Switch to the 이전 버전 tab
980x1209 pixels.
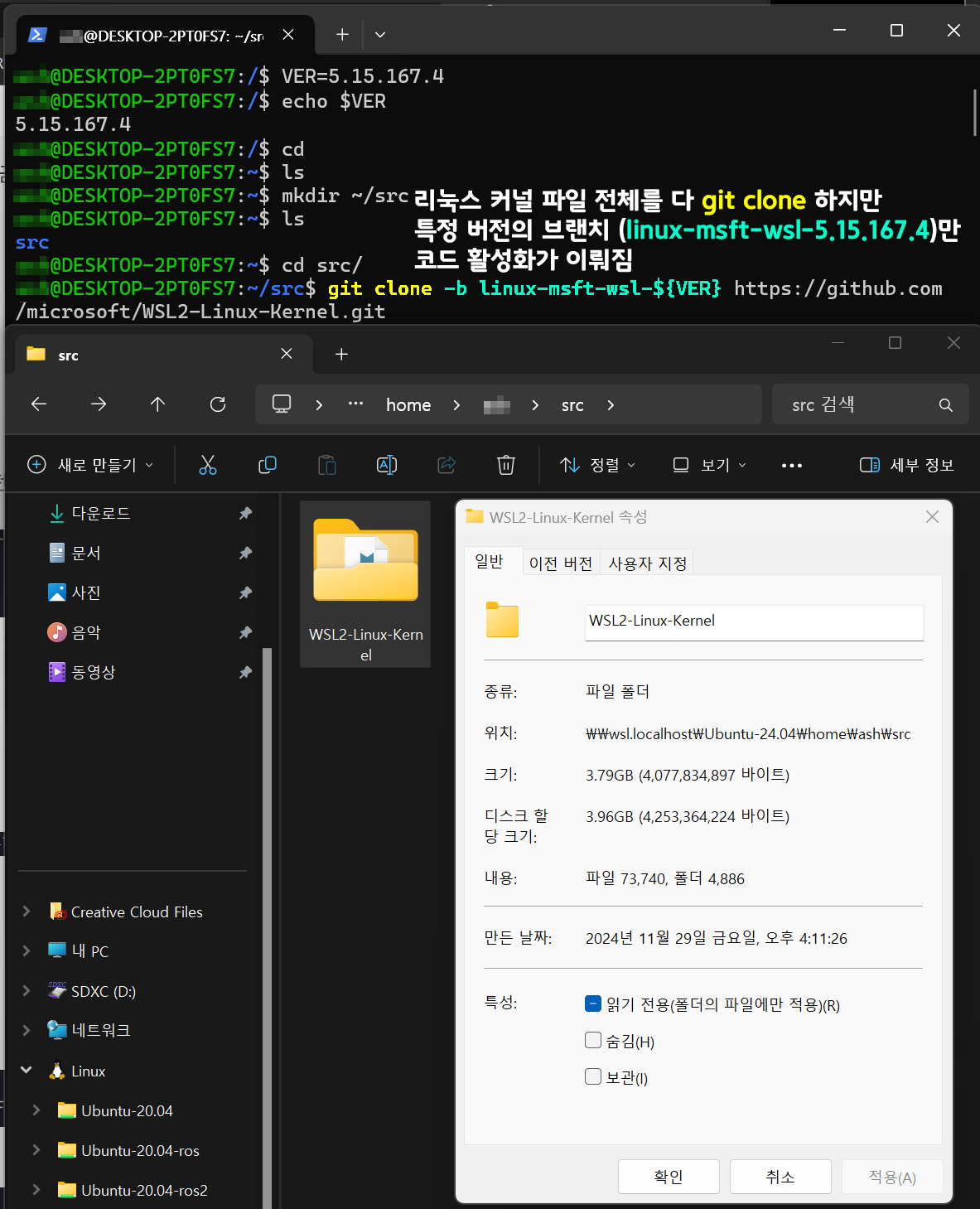click(x=561, y=563)
